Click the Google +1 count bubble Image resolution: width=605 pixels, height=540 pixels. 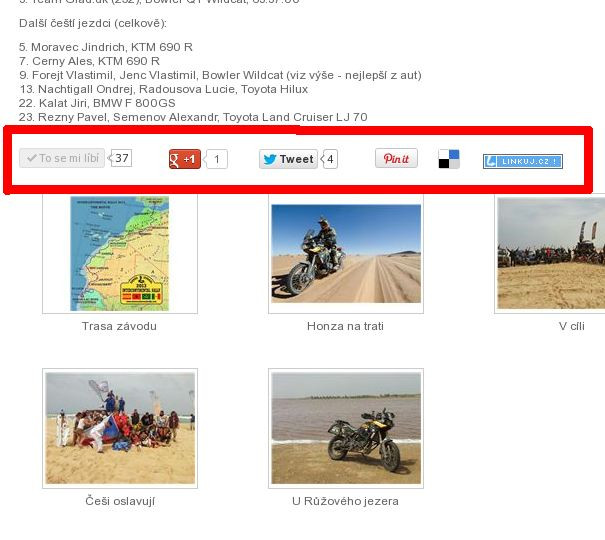[218, 159]
